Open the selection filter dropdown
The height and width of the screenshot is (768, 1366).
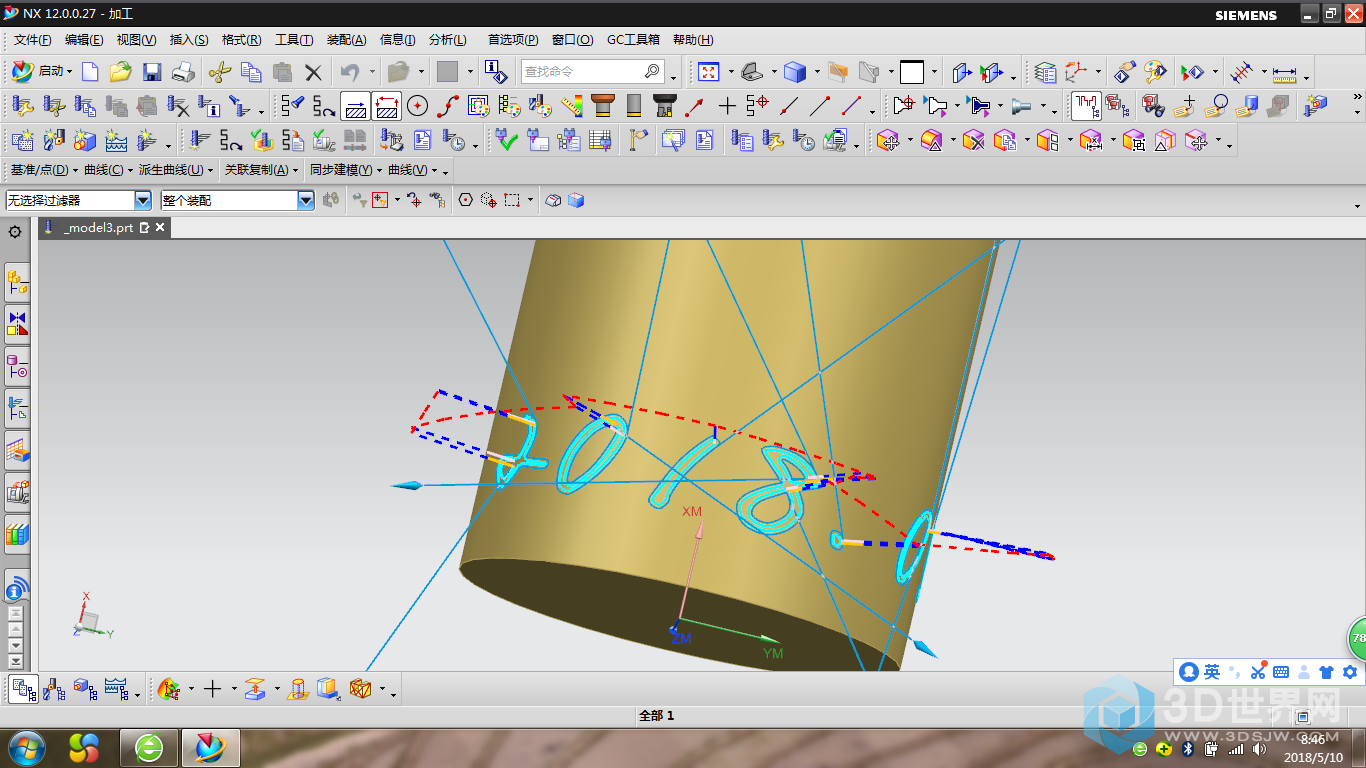pyautogui.click(x=143, y=200)
